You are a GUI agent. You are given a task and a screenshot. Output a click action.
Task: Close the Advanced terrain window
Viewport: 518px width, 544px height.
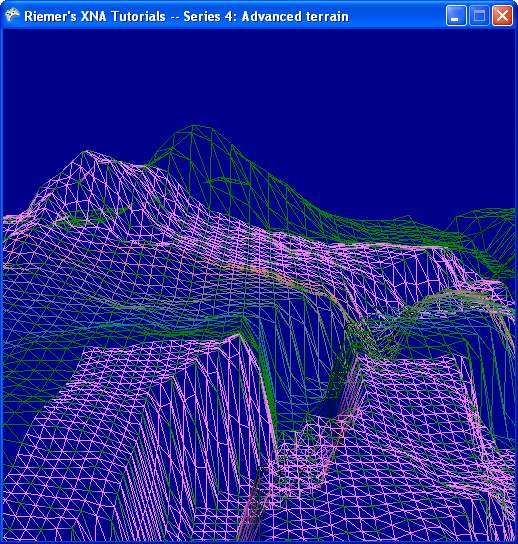[x=502, y=16]
